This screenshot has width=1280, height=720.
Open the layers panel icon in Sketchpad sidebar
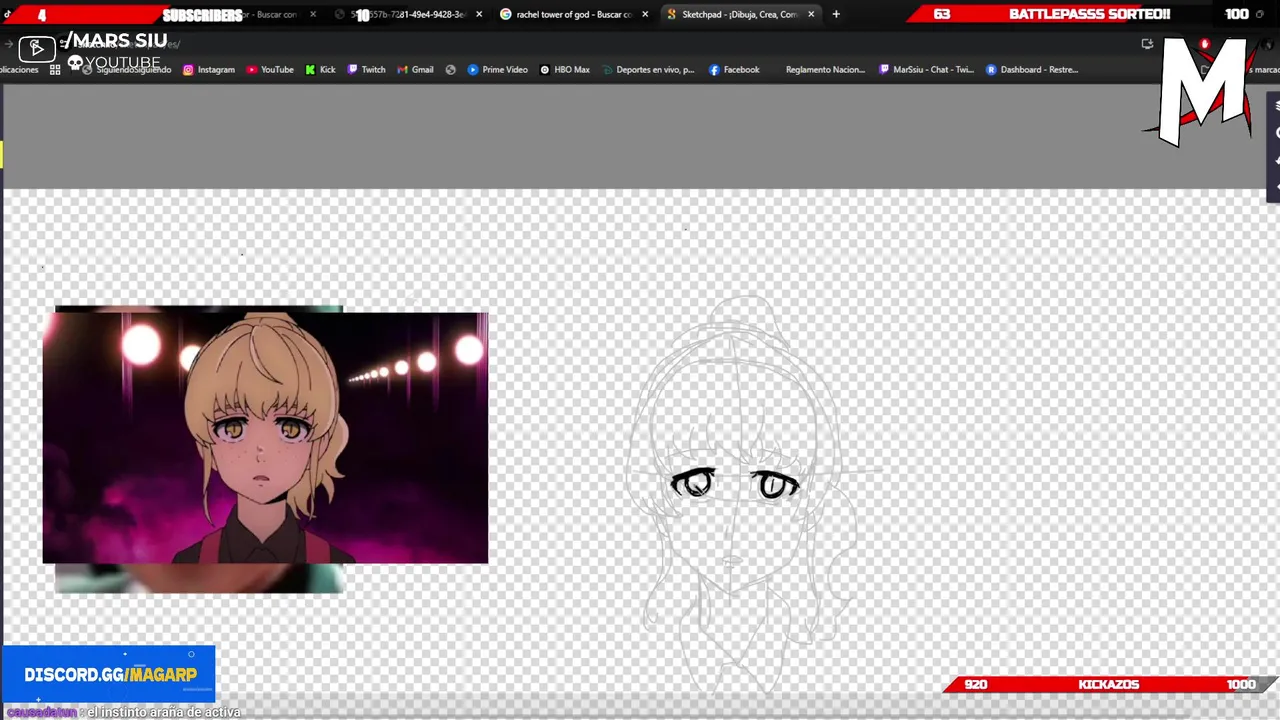click(x=1275, y=108)
